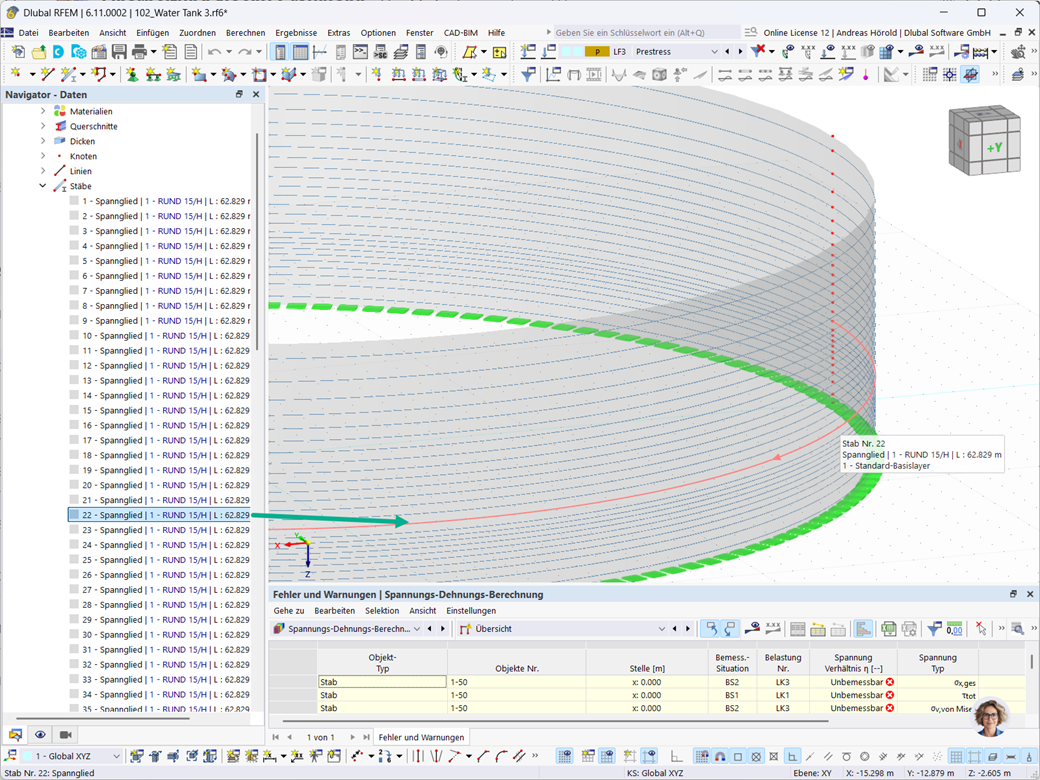1040x780 pixels.
Task: Open the CAD-BIM menu
Action: click(460, 32)
